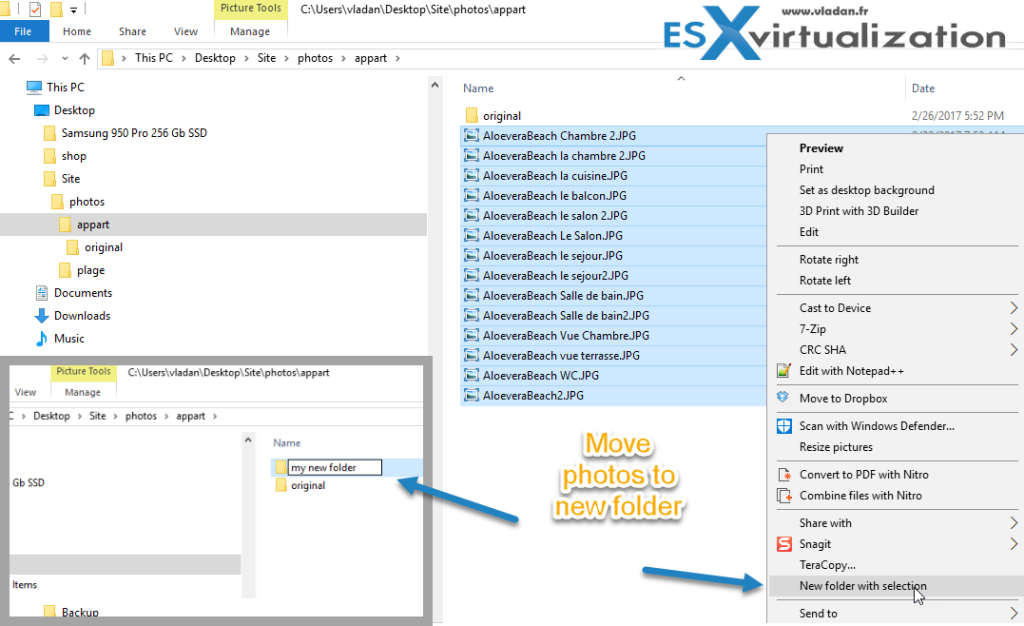The image size is (1024, 626).
Task: Select the shop folder in the tree
Action: point(74,156)
